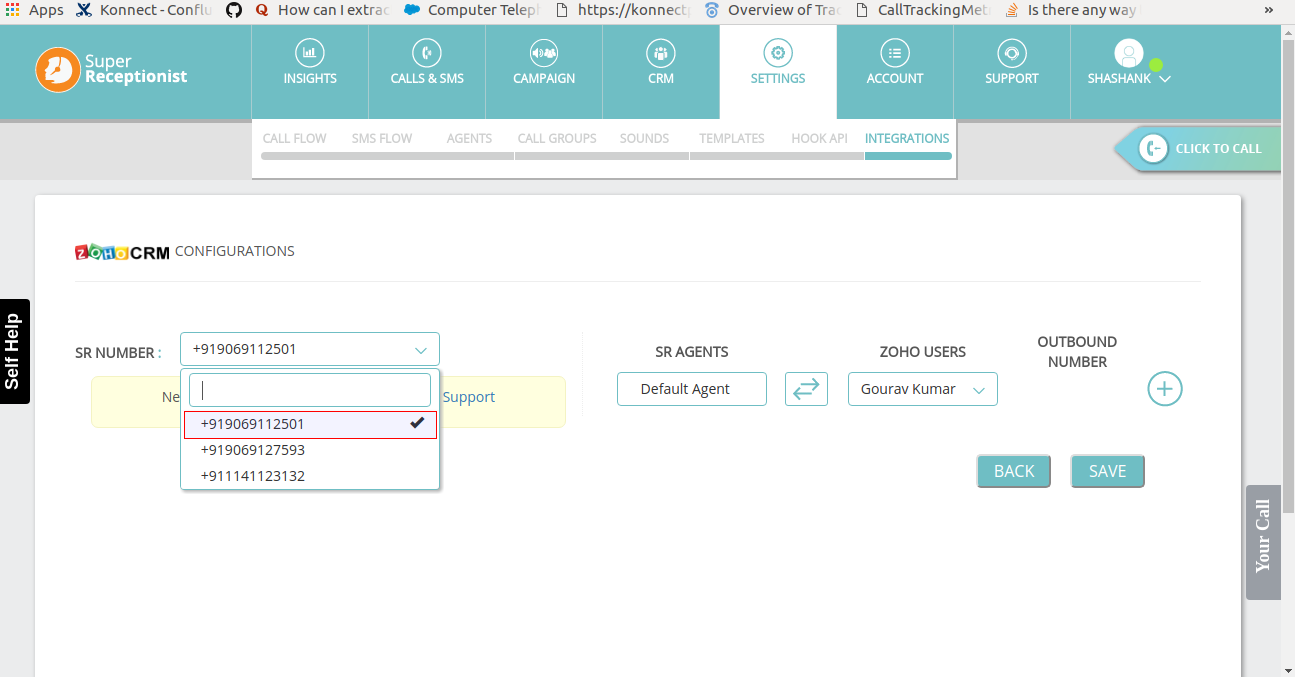Image resolution: width=1295 pixels, height=677 pixels.
Task: Open the Insights section icon
Action: (310, 53)
